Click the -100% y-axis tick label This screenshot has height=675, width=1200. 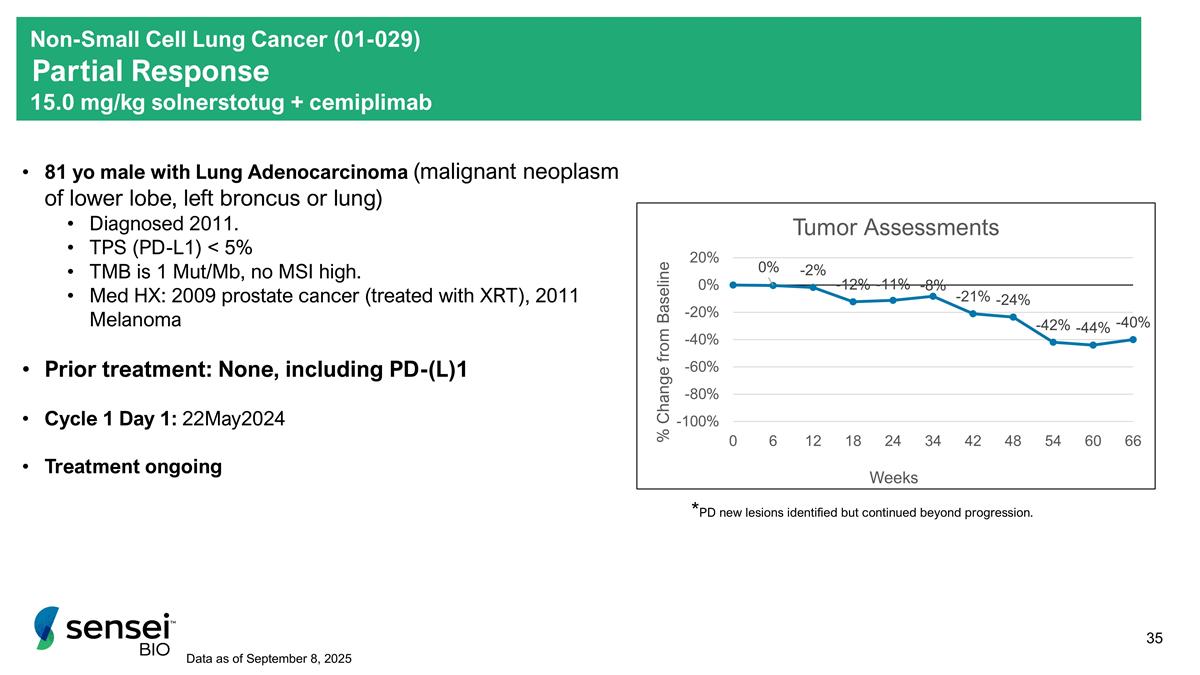696,422
